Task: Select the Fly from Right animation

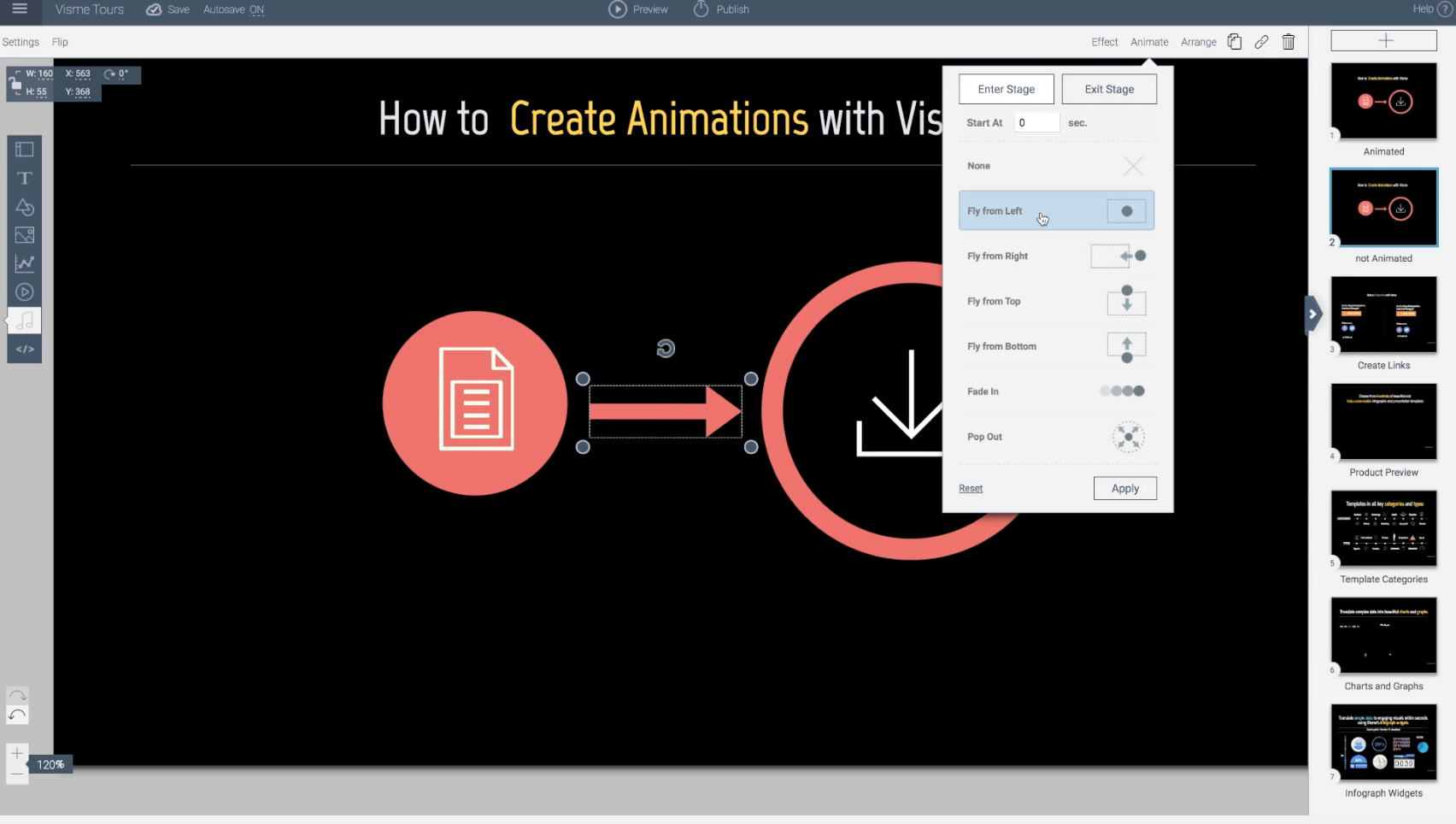Action: (x=1056, y=256)
